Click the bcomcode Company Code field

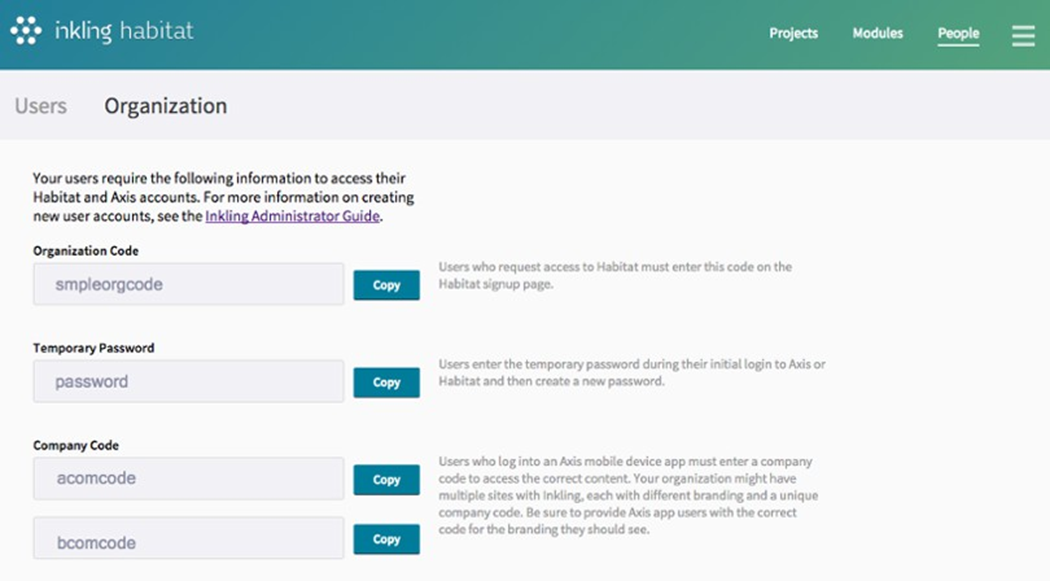(x=188, y=541)
